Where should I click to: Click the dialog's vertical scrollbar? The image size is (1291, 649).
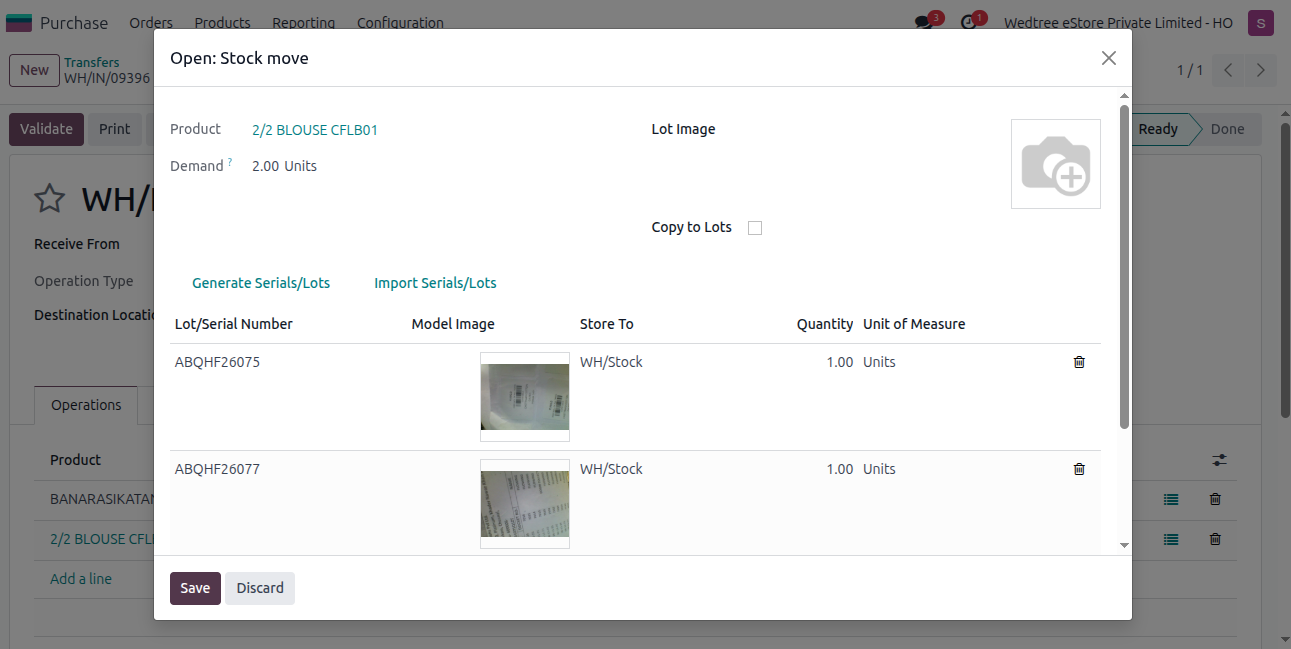pyautogui.click(x=1124, y=267)
